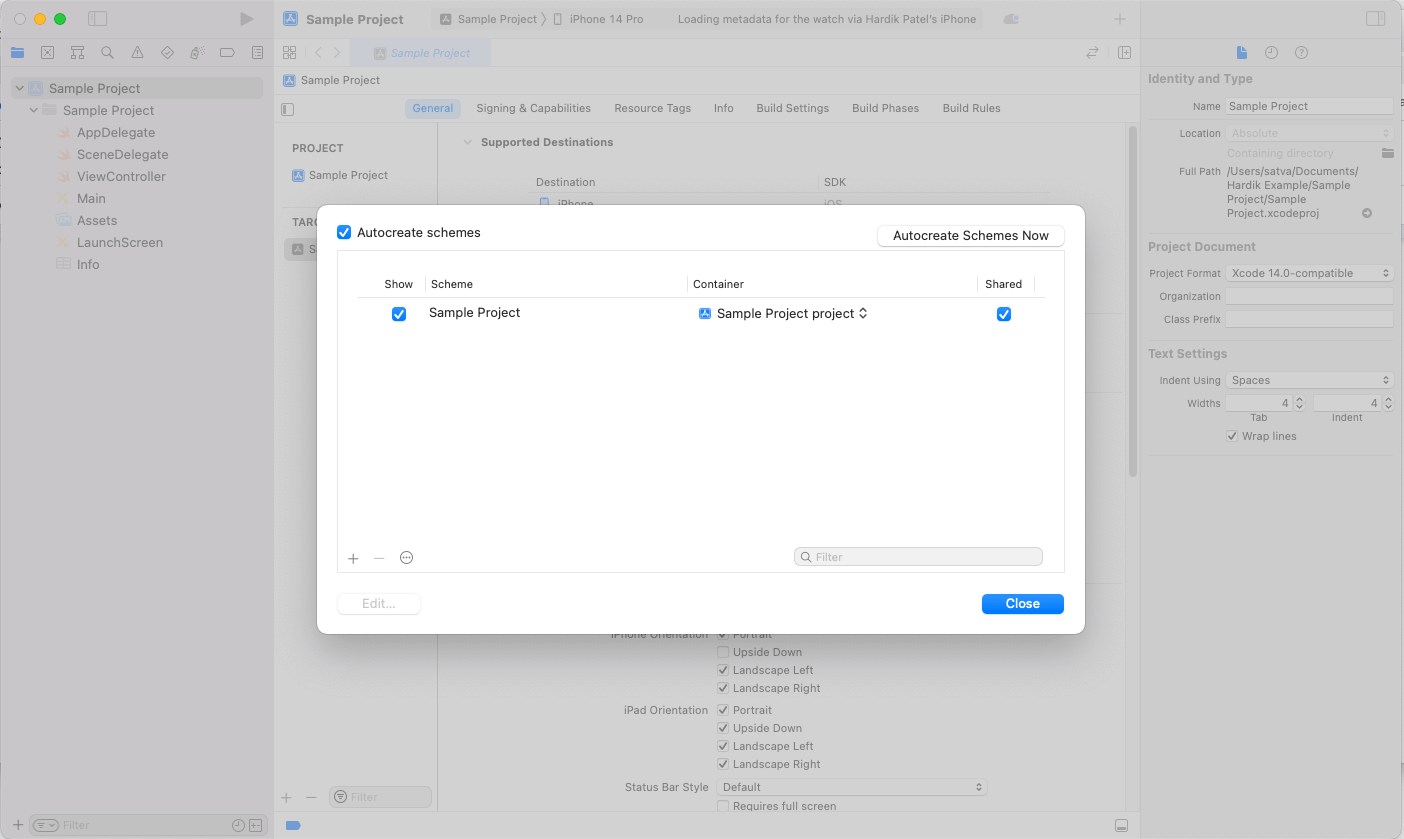The width and height of the screenshot is (1404, 839).
Task: Toggle iPhone Landscape Left orientation
Action: coord(723,670)
